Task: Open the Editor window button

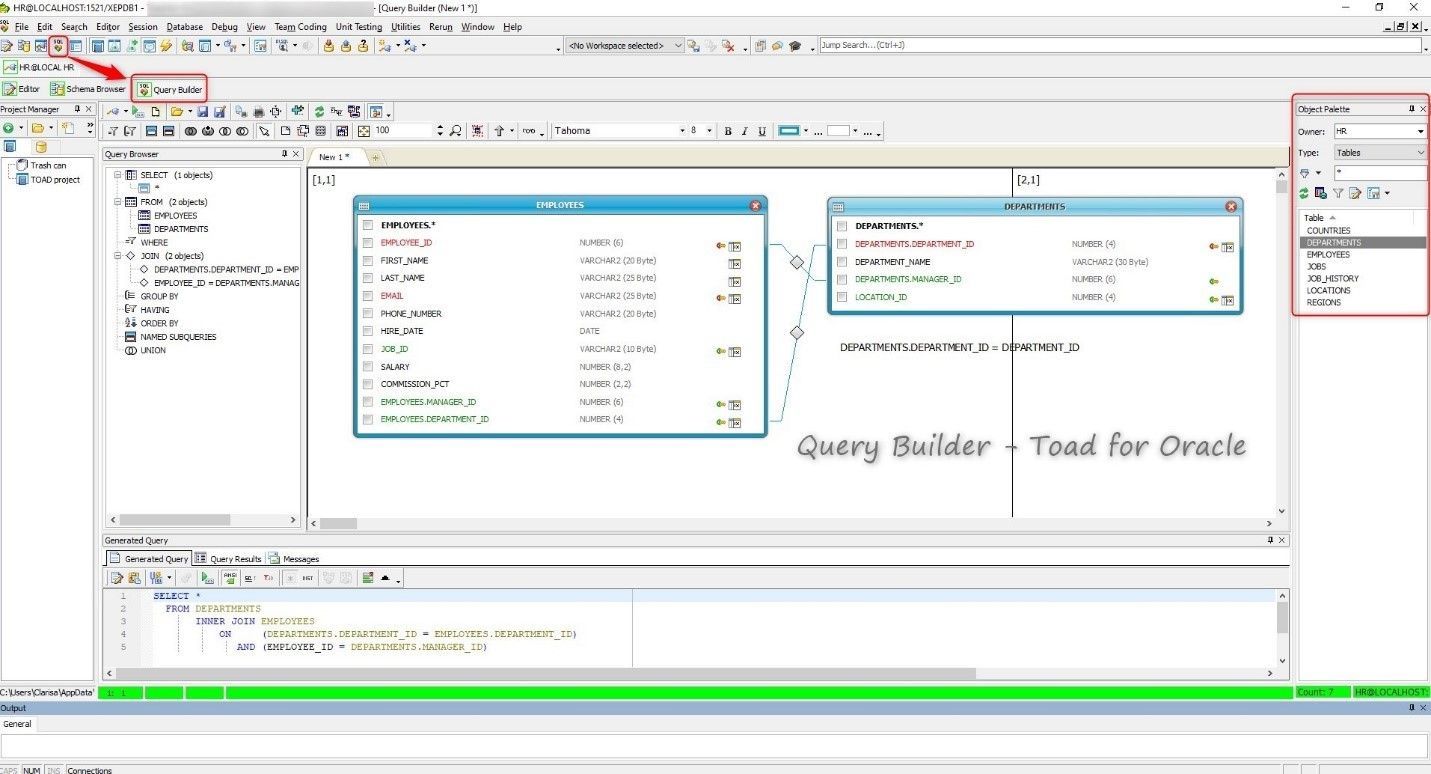Action: pyautogui.click(x=22, y=89)
